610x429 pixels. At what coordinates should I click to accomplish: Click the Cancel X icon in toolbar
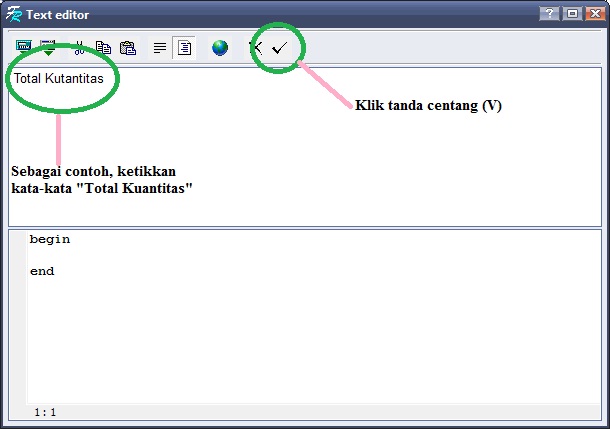click(x=256, y=48)
